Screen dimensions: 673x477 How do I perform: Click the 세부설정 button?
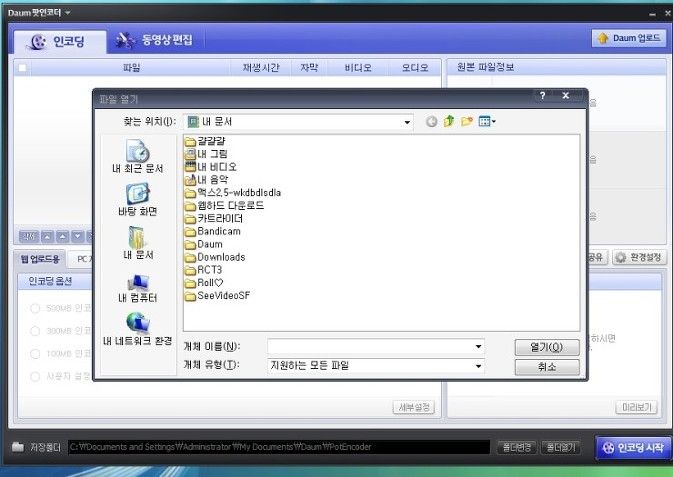tap(414, 407)
